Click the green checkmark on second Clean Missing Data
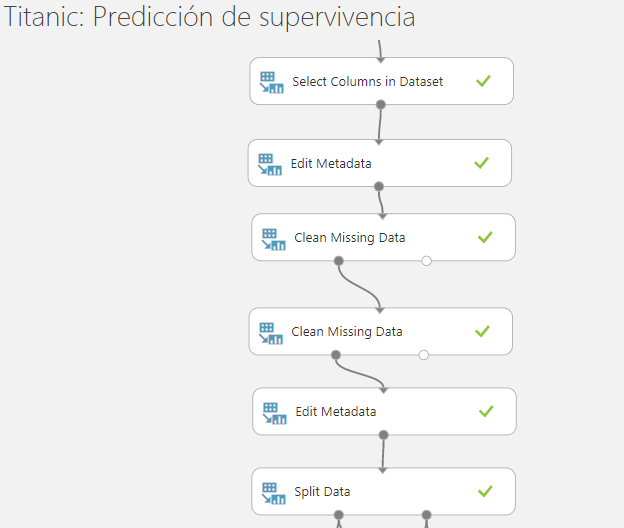The height and width of the screenshot is (528, 624). (x=482, y=331)
